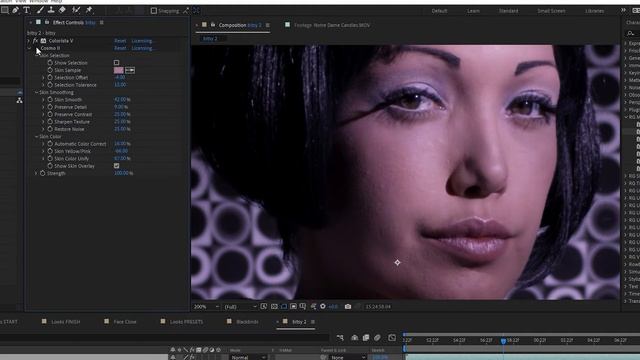Collapse the Skin Smoothing group
Screen dimensions: 640x360
36,92
